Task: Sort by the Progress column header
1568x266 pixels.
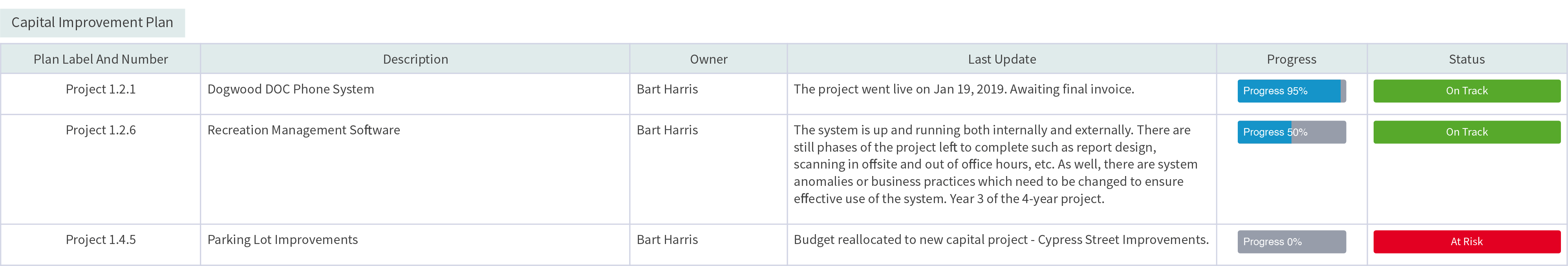Action: pyautogui.click(x=1291, y=59)
